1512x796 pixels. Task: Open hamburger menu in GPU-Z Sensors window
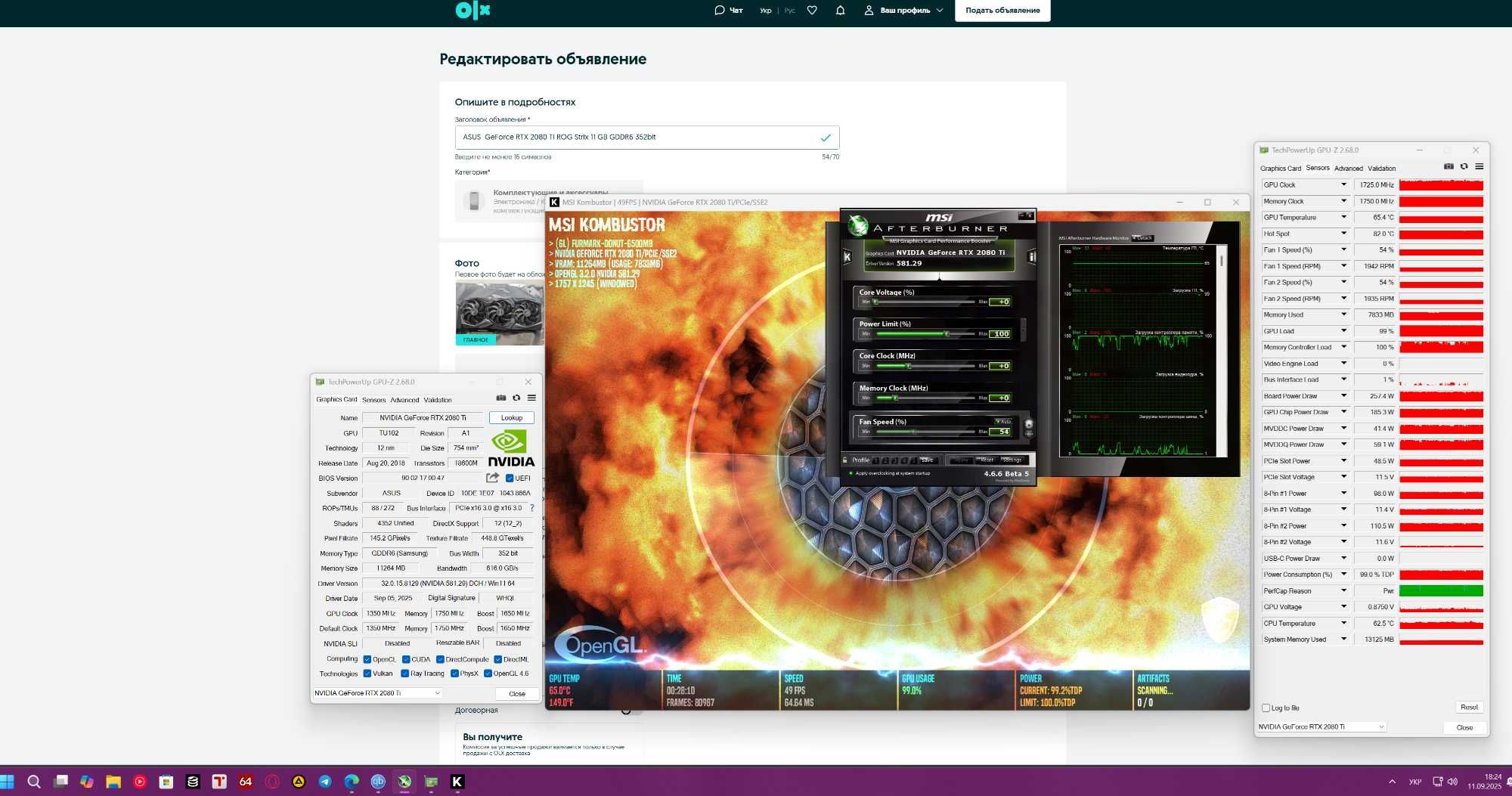click(1479, 166)
